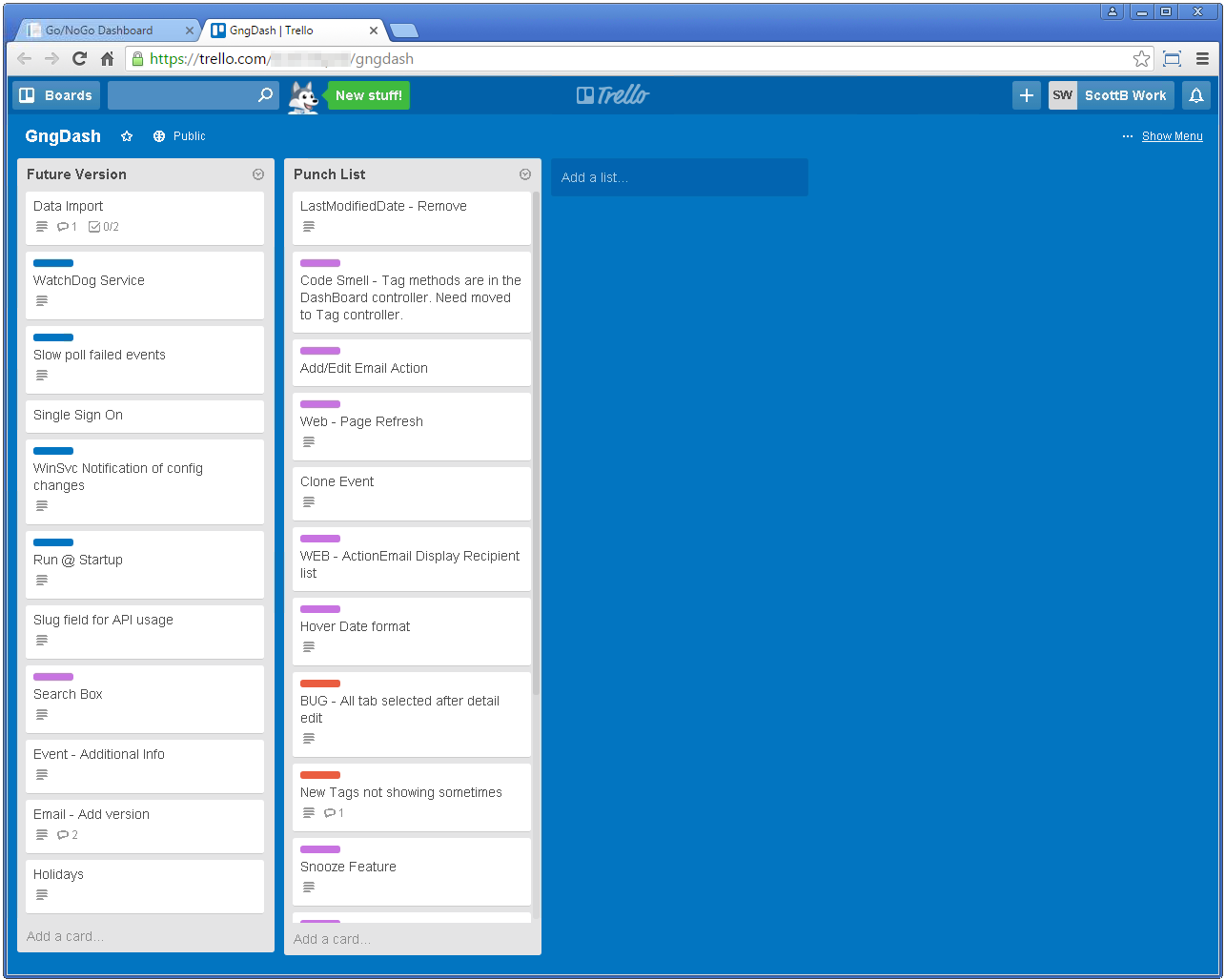
Task: Change board visibility from Public
Action: point(179,136)
